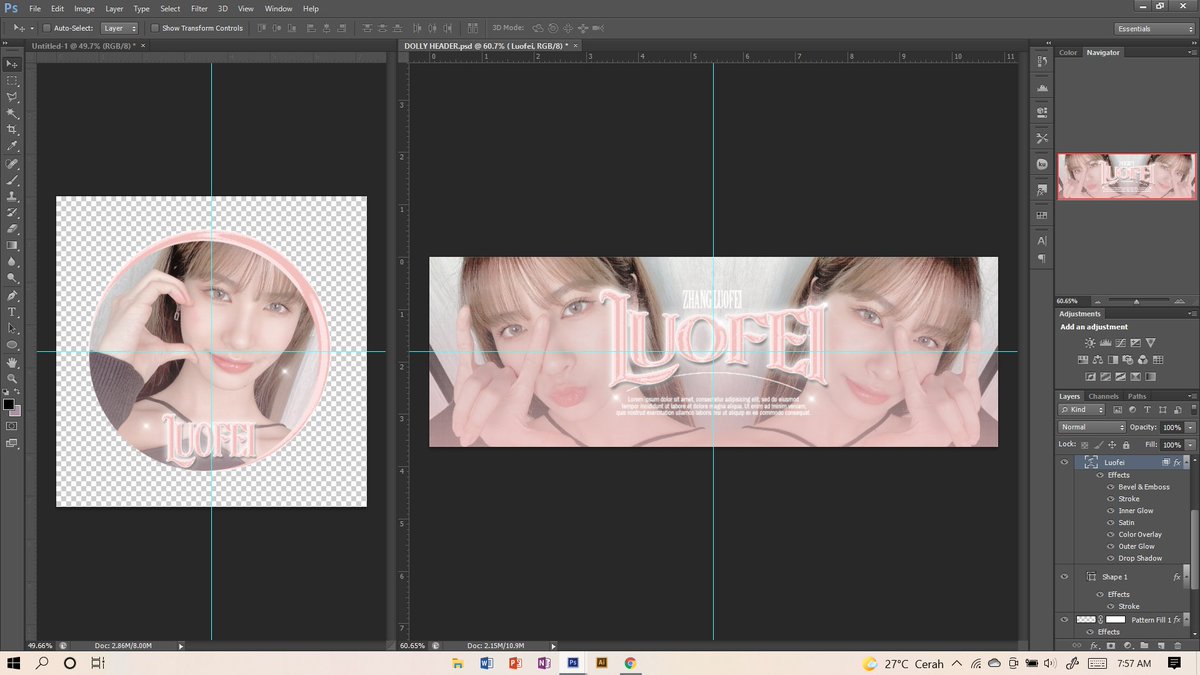This screenshot has height=675, width=1200.
Task: Click the delete layer trash icon
Action: 1177,646
